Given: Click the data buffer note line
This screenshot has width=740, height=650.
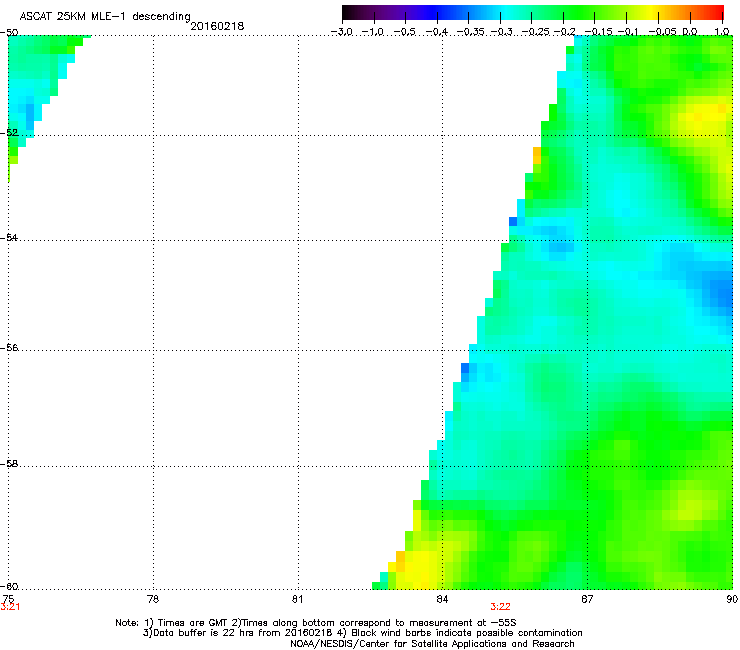Looking at the screenshot, I should click(362, 633).
